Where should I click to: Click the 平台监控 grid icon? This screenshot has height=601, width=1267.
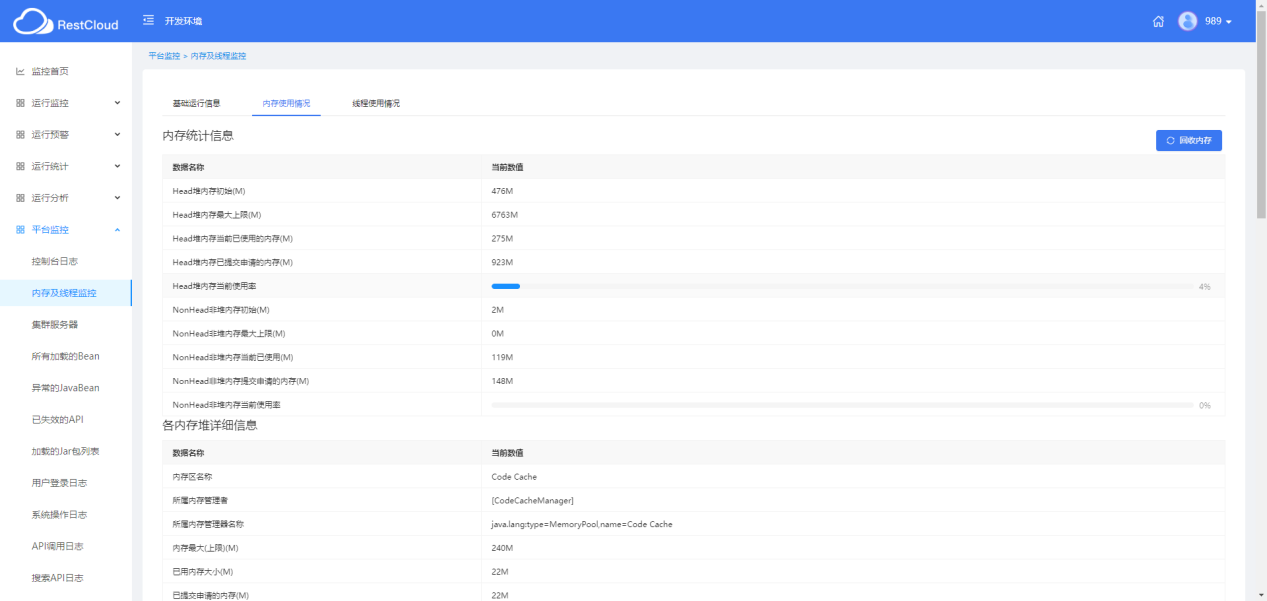point(20,230)
